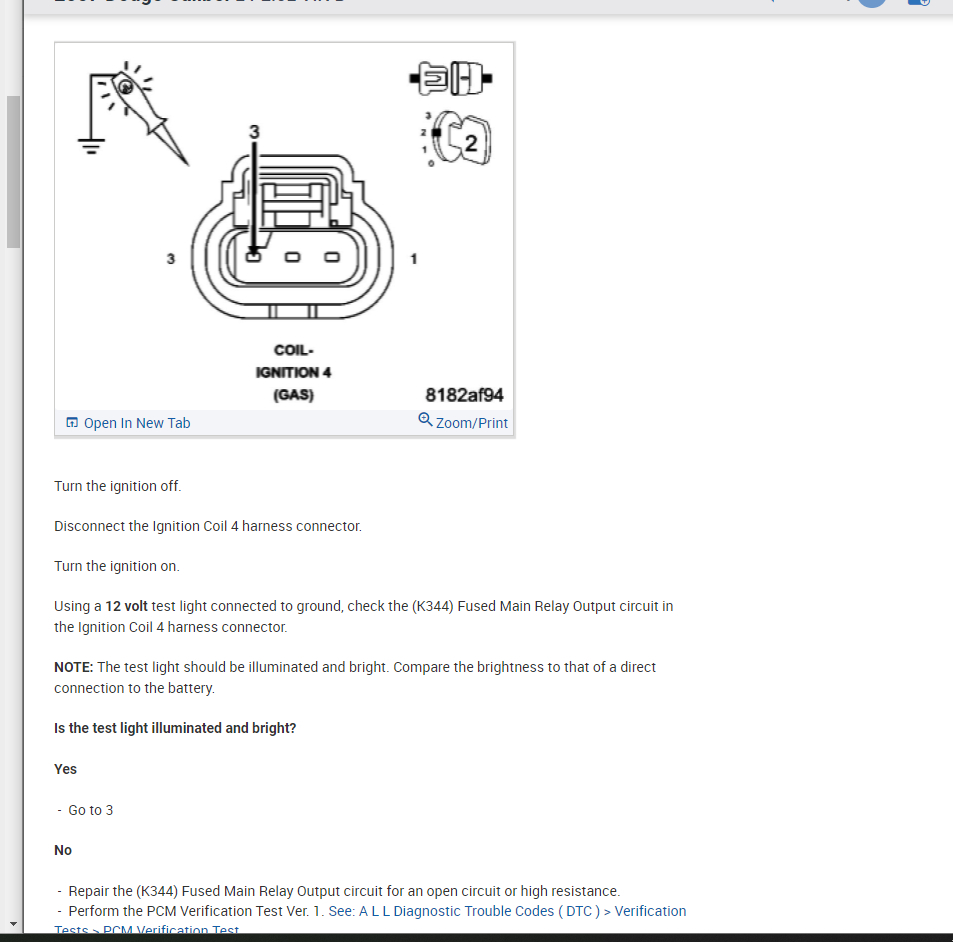
Task: Click the 'Go to 3' step text
Action: [x=91, y=810]
